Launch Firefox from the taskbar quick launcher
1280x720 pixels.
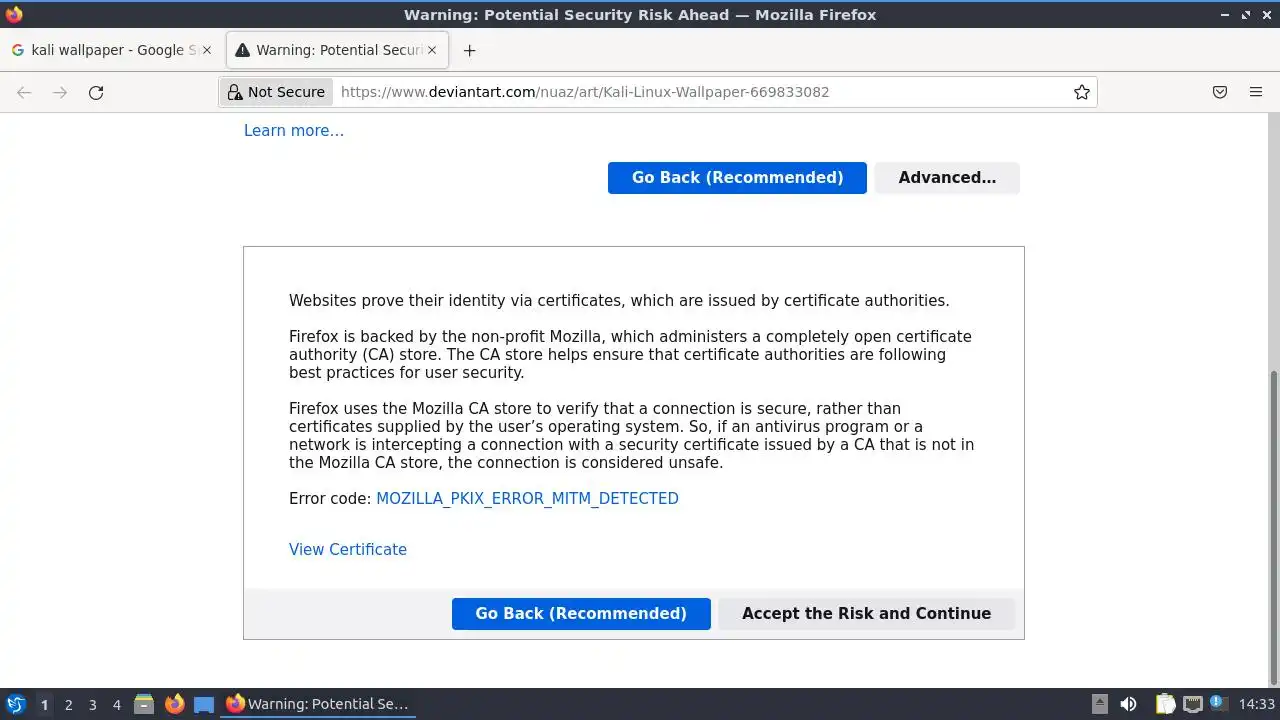click(174, 704)
